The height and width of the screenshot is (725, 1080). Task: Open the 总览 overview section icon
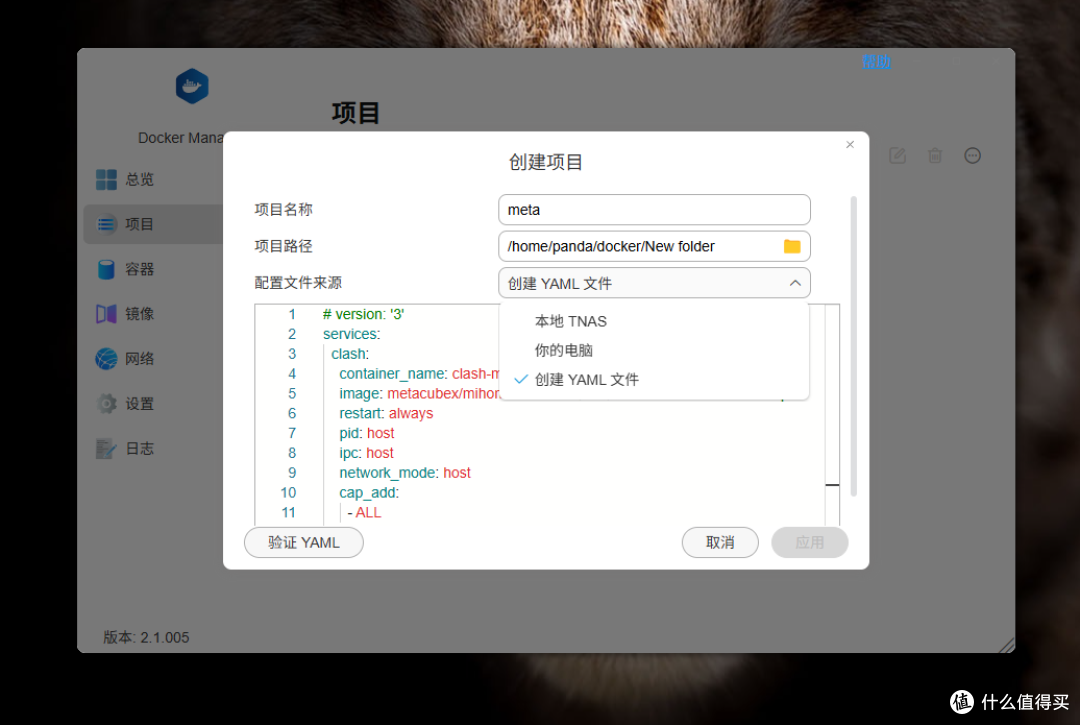[x=106, y=180]
